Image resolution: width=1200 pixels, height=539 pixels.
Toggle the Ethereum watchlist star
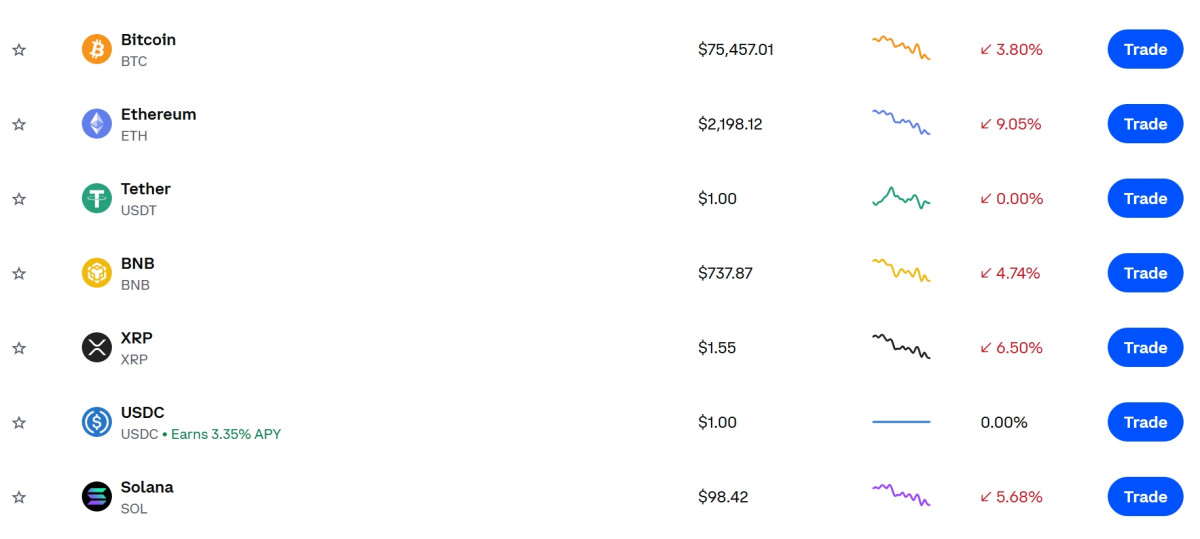(19, 124)
